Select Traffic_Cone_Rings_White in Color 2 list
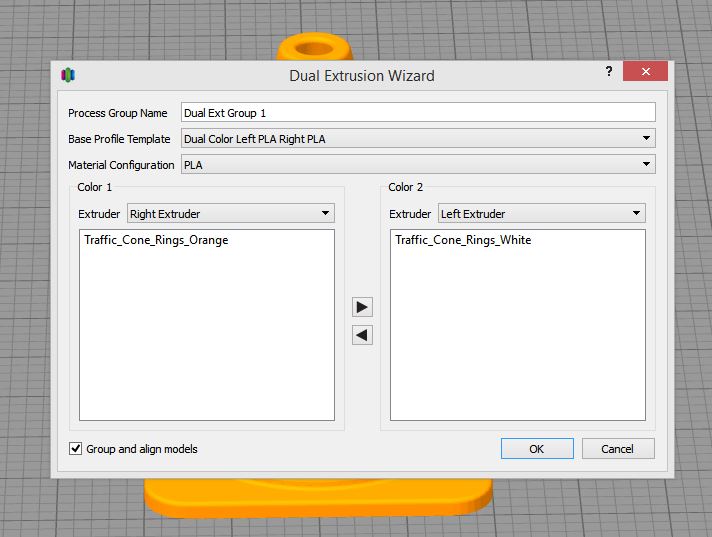 (463, 240)
